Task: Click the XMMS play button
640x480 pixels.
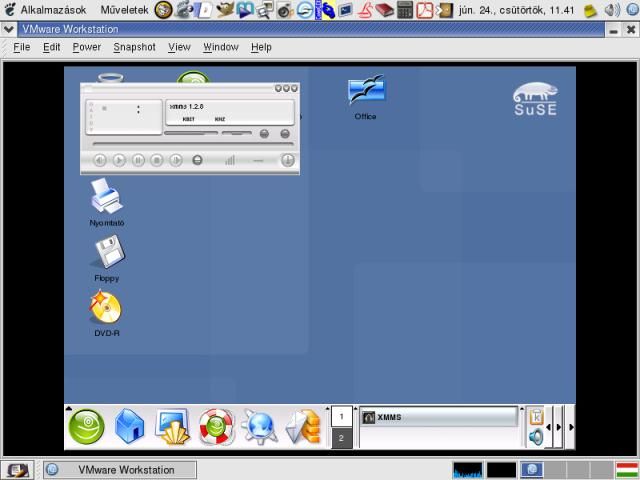Action: (119, 160)
